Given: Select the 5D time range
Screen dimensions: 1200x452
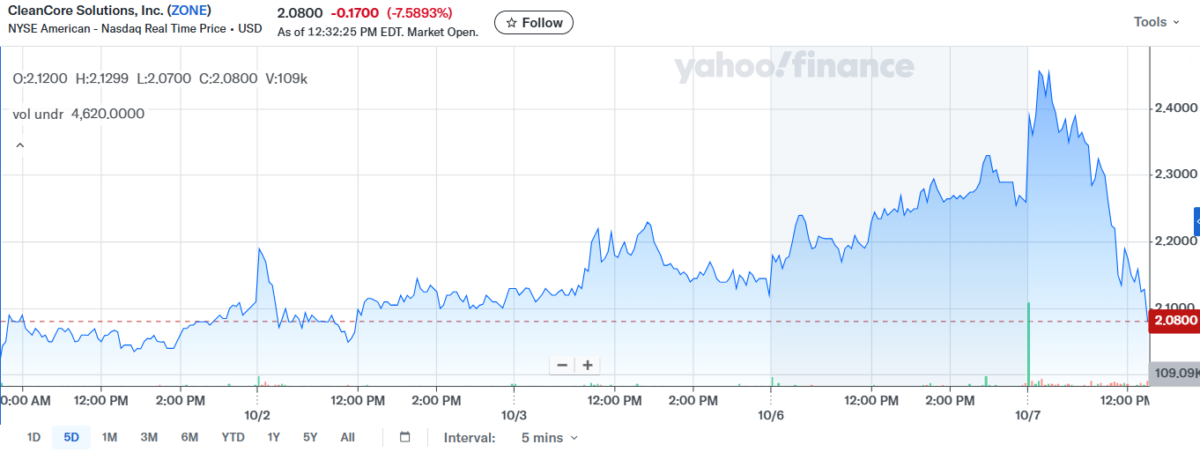Looking at the screenshot, I should (x=71, y=437).
